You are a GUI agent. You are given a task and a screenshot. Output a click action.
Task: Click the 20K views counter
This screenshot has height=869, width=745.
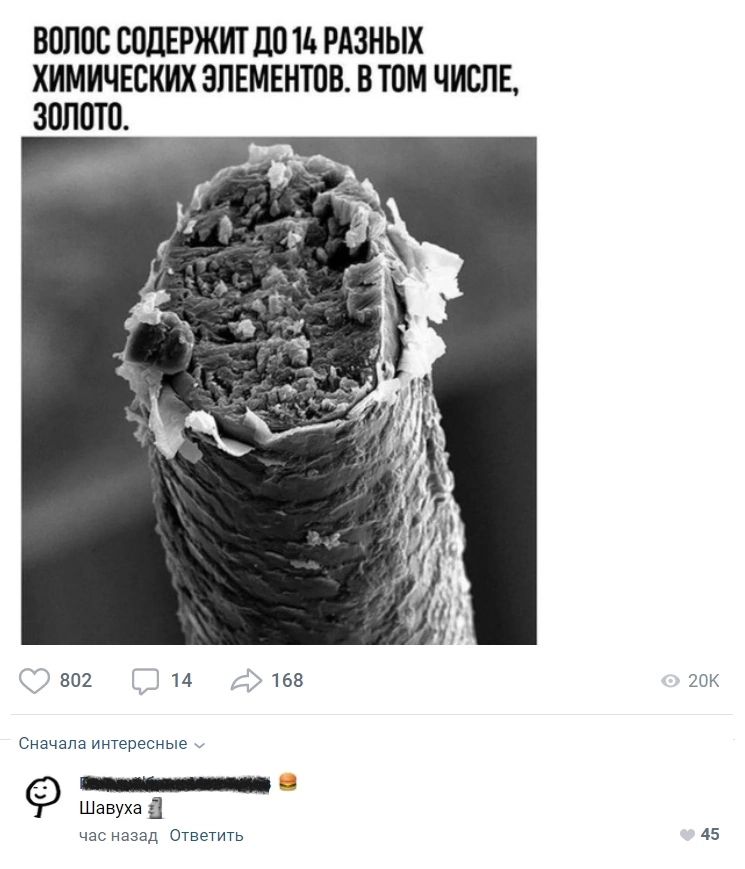[x=704, y=681]
